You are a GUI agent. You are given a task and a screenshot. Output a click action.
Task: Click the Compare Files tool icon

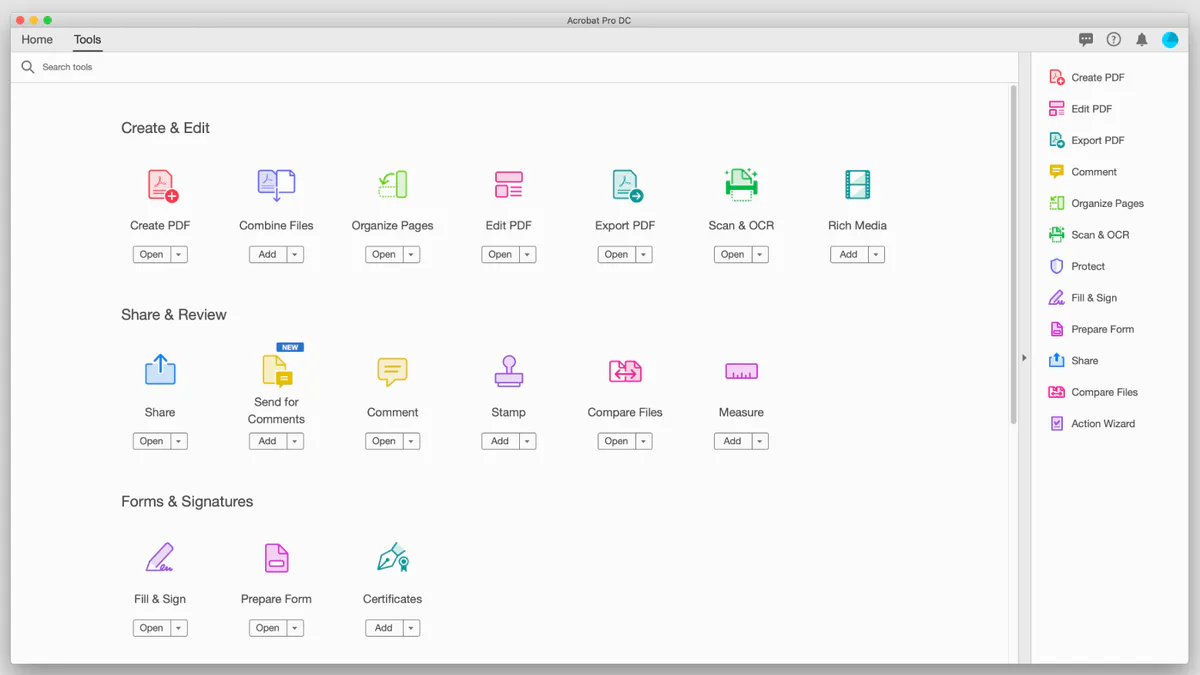625,371
